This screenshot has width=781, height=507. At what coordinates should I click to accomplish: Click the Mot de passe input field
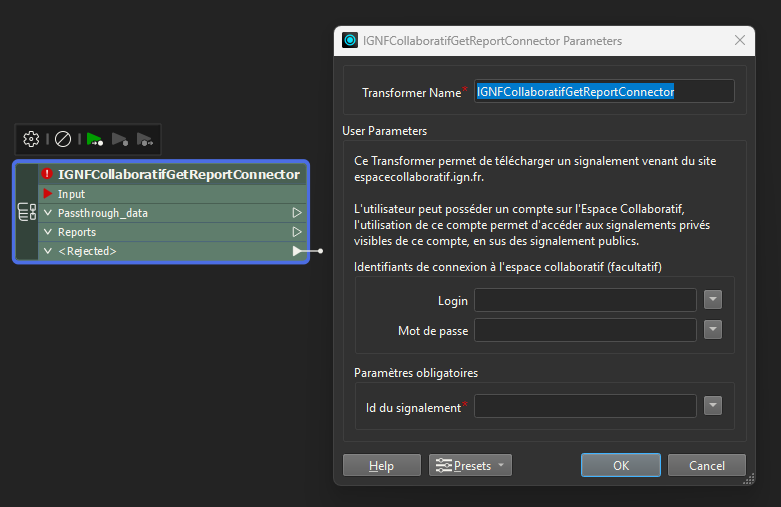[585, 330]
